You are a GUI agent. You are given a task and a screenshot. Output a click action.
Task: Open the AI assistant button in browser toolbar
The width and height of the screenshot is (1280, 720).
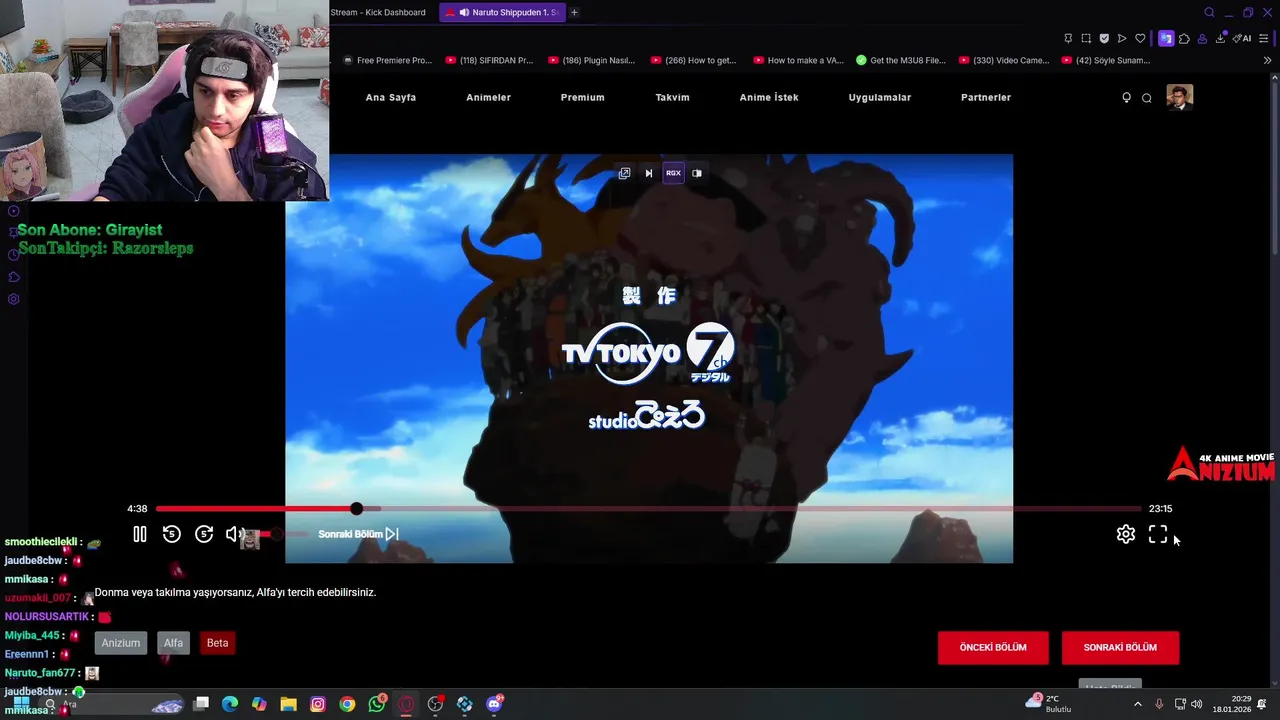pos(1243,38)
